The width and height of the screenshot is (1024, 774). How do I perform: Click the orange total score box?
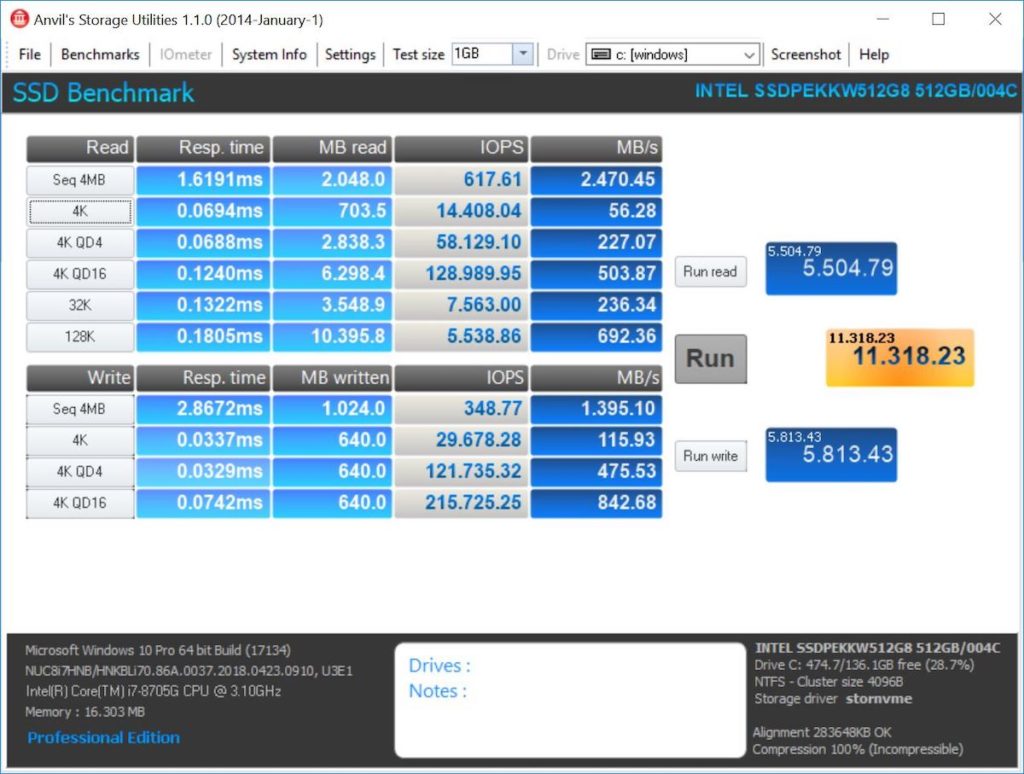899,357
